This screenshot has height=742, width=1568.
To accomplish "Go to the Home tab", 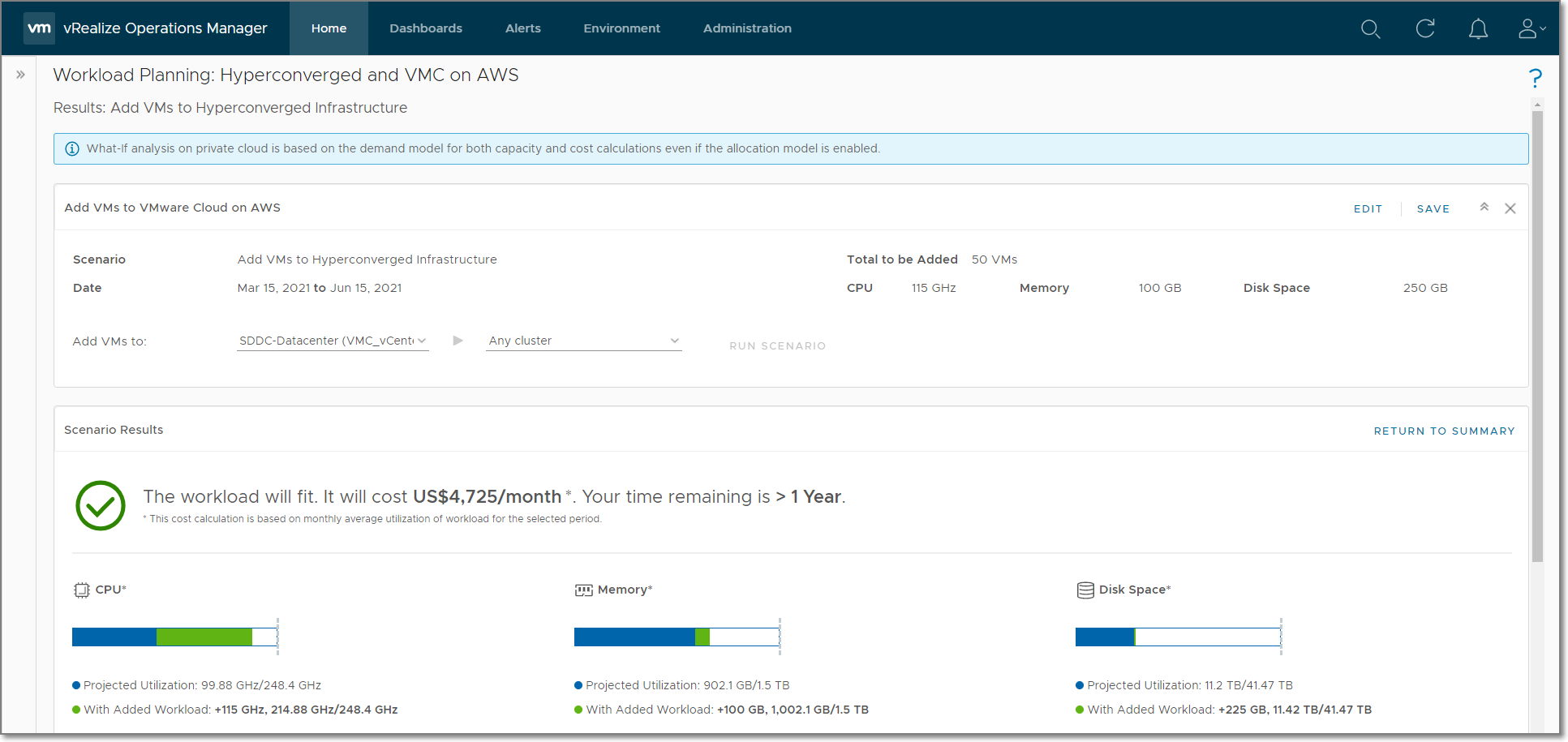I will coord(329,28).
